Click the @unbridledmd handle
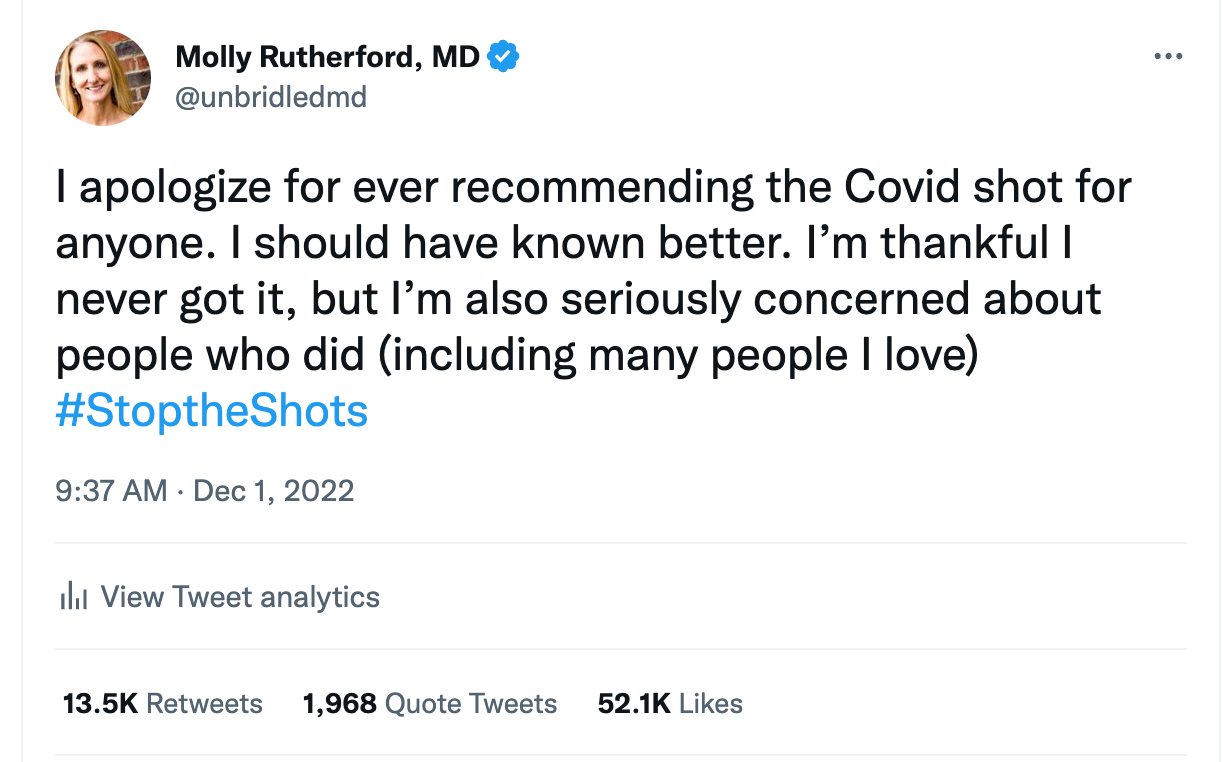Screen dimensions: 1222x762 tap(271, 96)
